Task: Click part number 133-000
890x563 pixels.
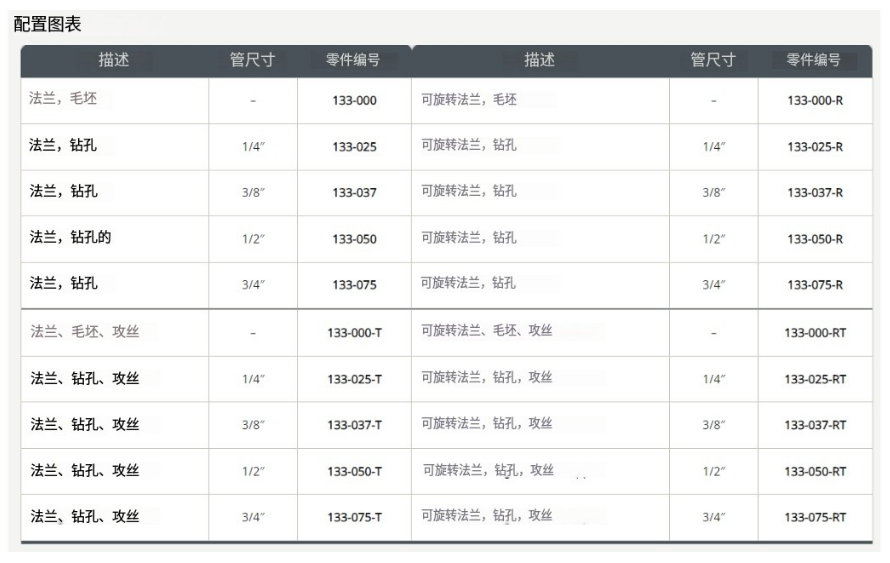Action: click(354, 101)
